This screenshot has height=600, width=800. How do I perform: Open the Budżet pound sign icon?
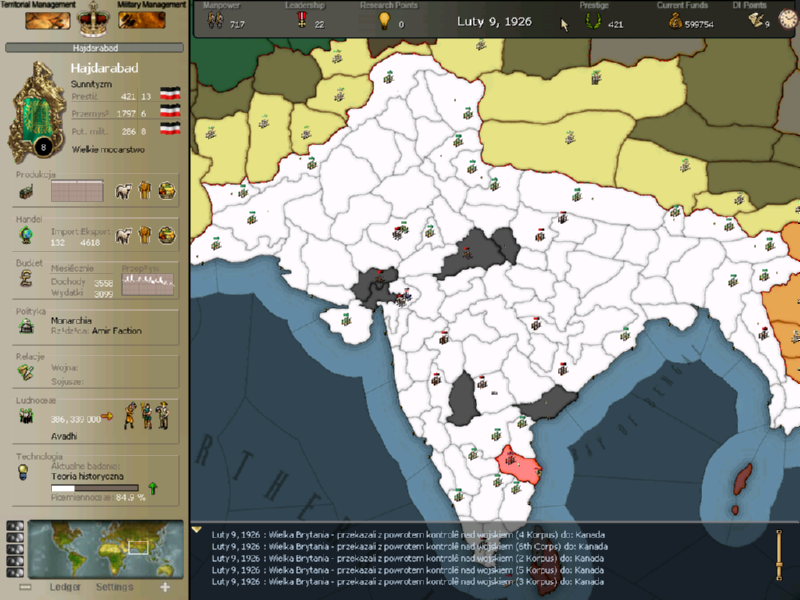pyautogui.click(x=26, y=279)
